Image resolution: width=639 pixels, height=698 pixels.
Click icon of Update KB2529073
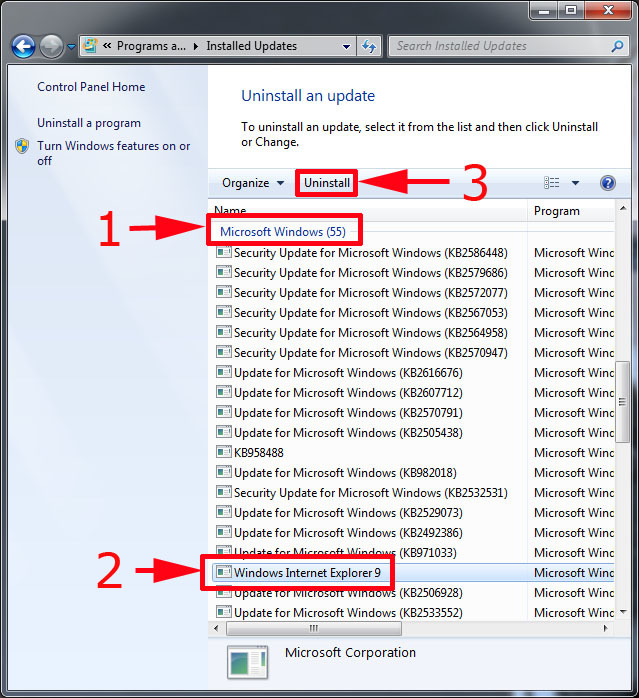[224, 511]
